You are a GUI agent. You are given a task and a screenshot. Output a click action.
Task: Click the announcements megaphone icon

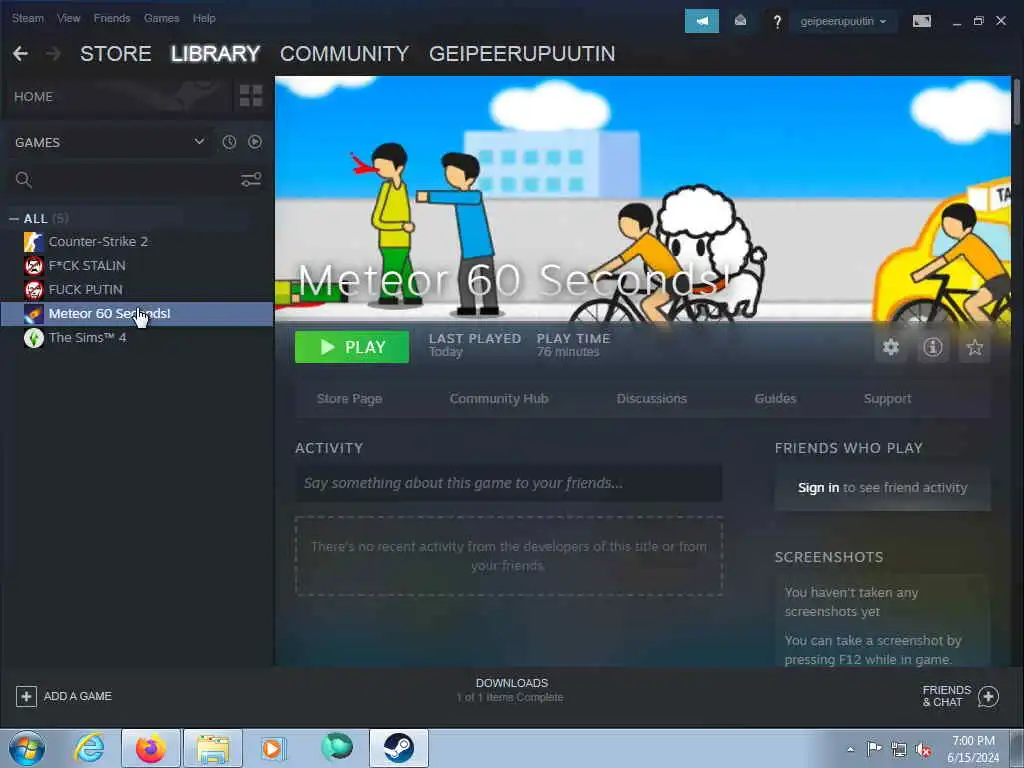point(701,21)
